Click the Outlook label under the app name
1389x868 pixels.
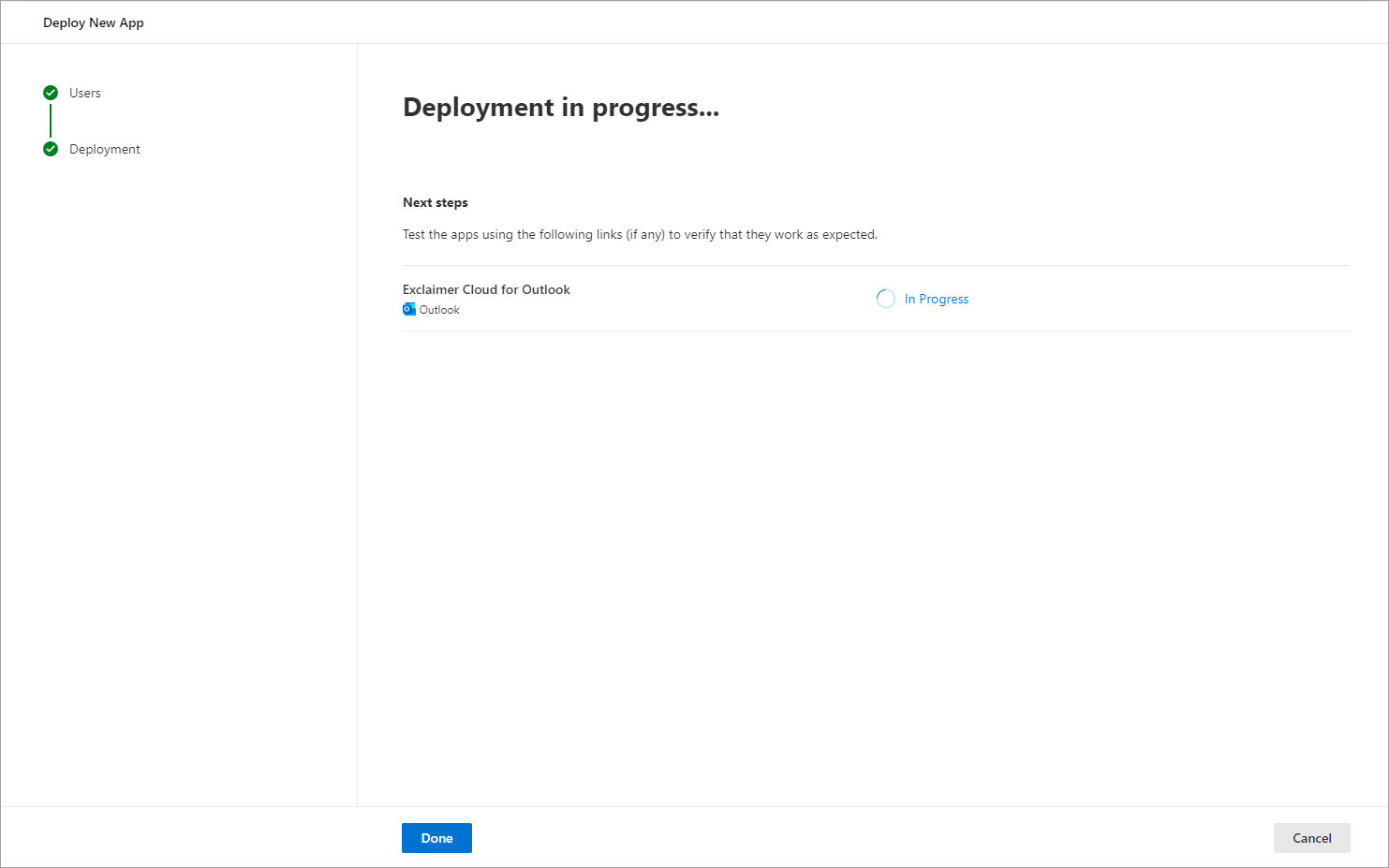(439, 310)
